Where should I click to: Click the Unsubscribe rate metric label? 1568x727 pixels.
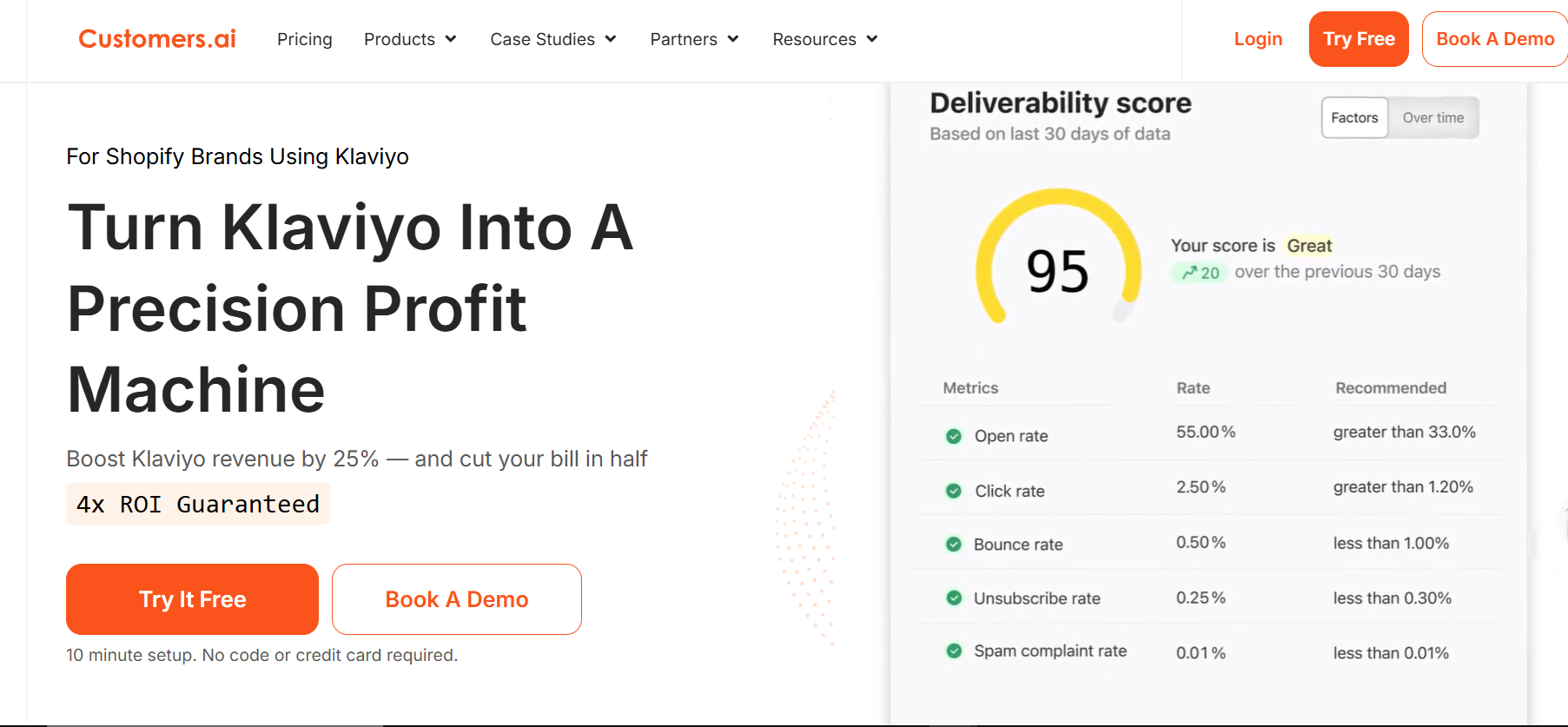click(x=1037, y=598)
